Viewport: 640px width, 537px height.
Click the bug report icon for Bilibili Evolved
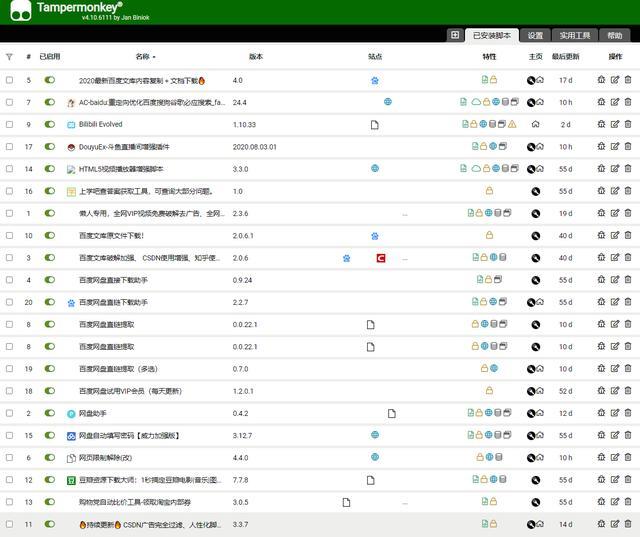(601, 124)
